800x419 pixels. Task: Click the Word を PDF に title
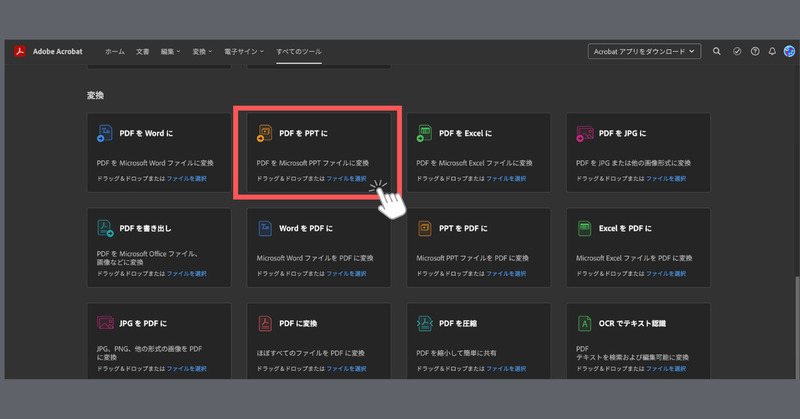[306, 228]
